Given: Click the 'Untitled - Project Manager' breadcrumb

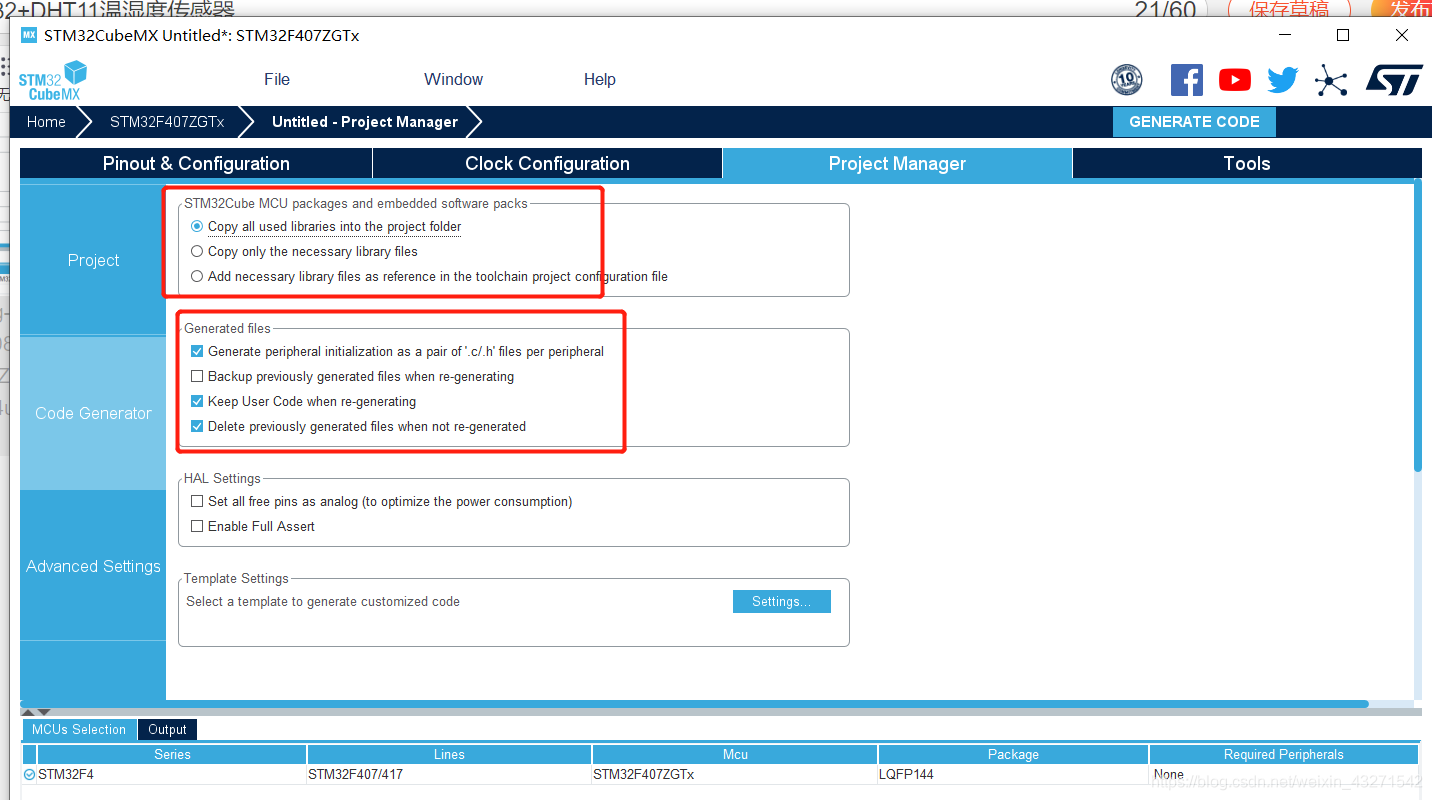Looking at the screenshot, I should pyautogui.click(x=365, y=122).
